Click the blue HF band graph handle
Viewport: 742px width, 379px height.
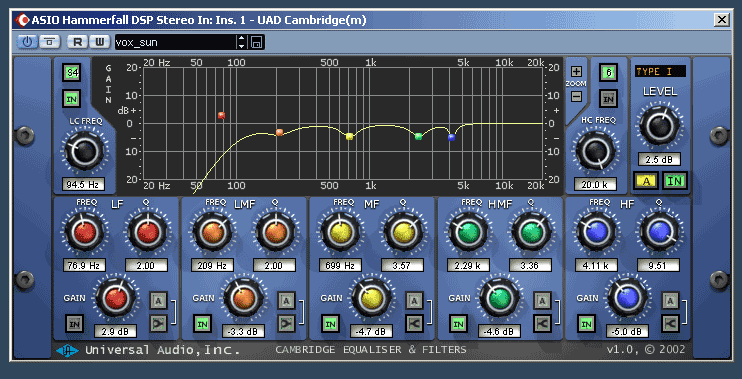pos(451,137)
